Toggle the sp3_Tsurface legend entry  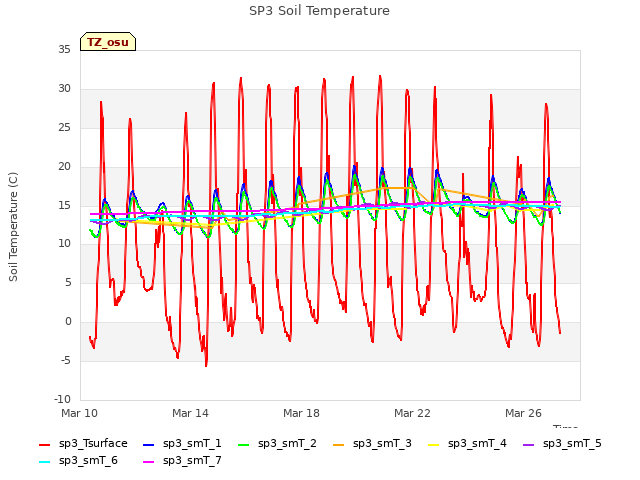tap(83, 444)
